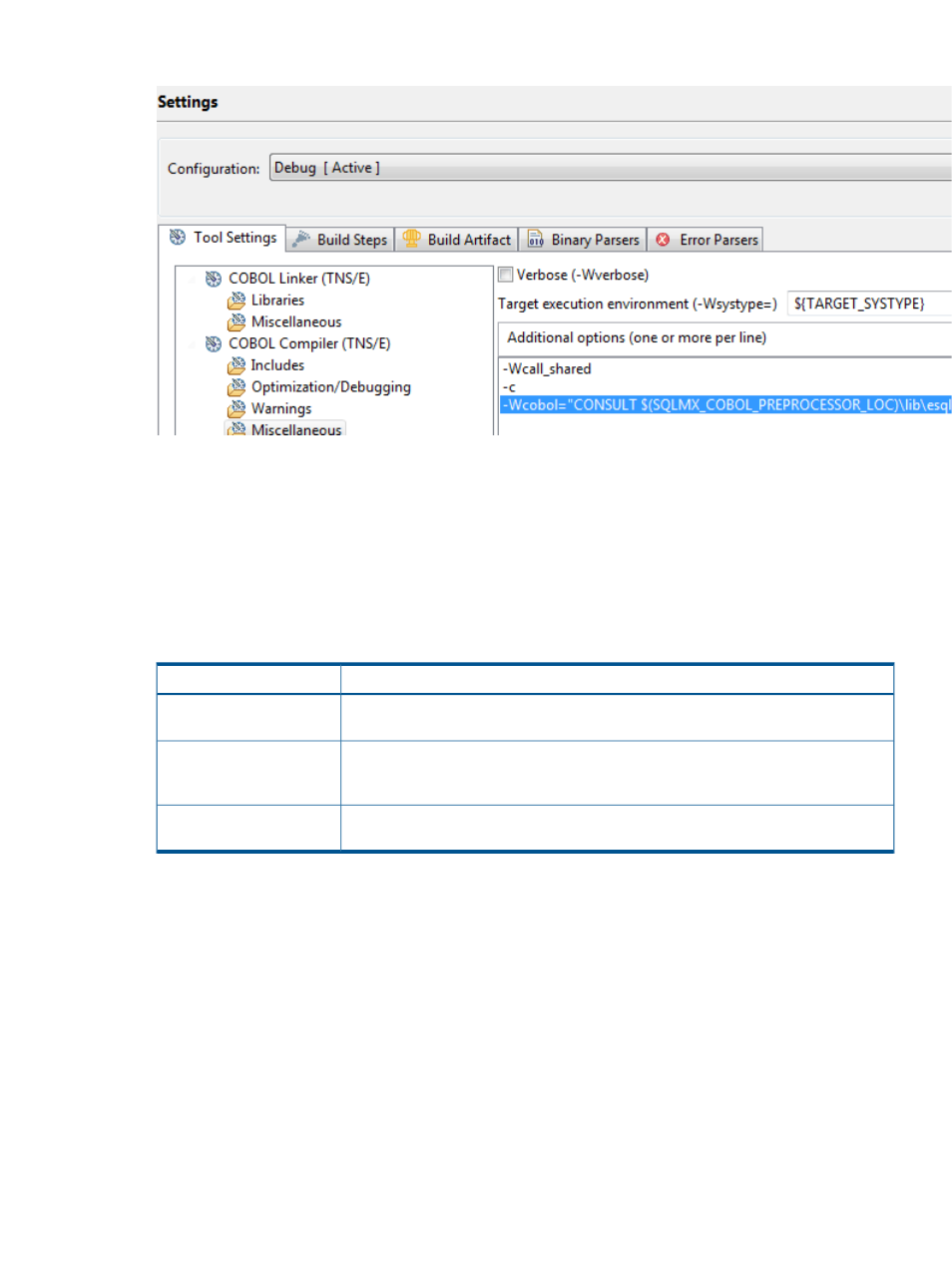952x1268 pixels.
Task: Select Miscellaneous under COBOL Compiler
Action: [x=296, y=429]
